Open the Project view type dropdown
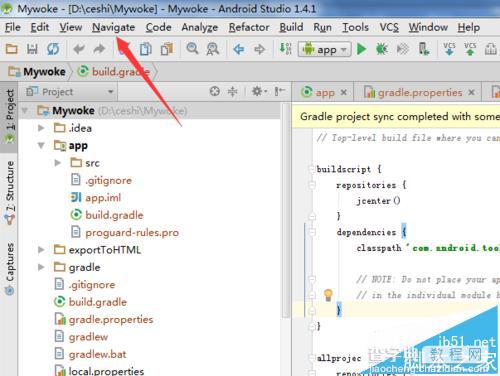 pos(70,92)
